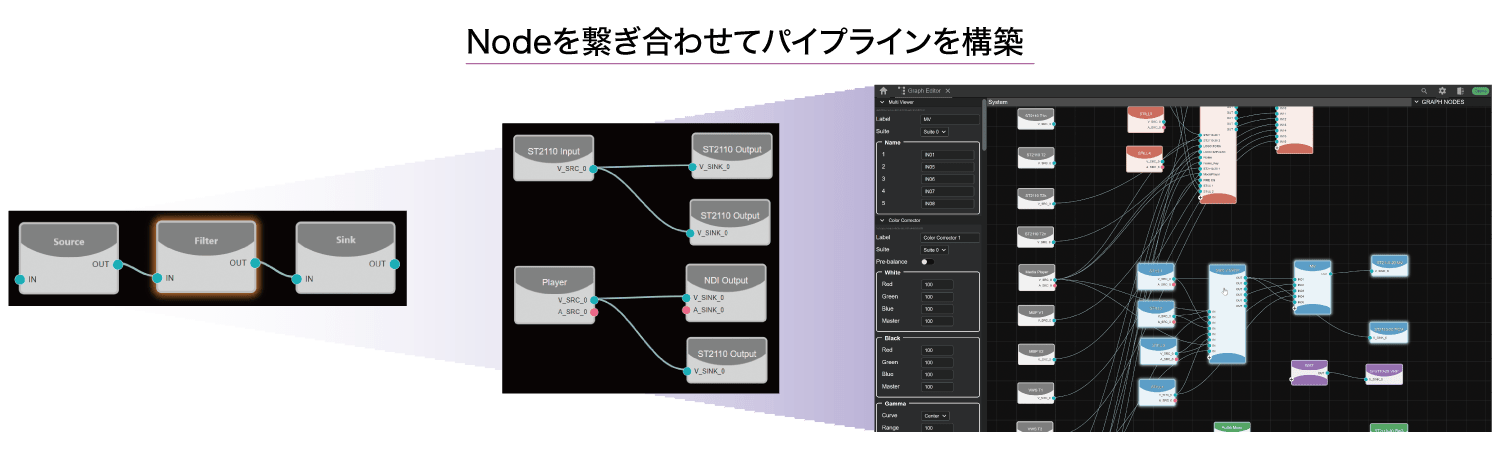Click the OUT port of the Filter node
1500x457 pixels.
click(x=257, y=264)
